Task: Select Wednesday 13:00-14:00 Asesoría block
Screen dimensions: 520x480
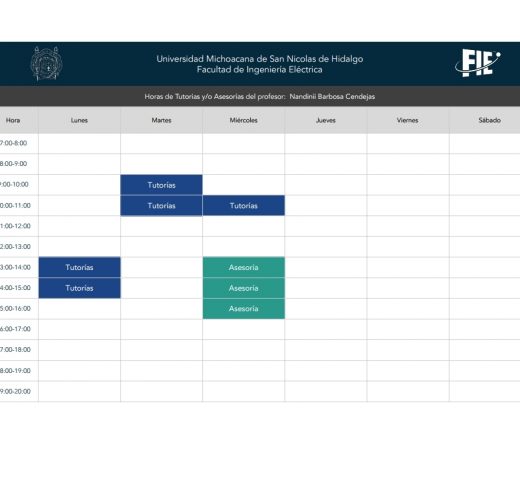Action: 244,267
